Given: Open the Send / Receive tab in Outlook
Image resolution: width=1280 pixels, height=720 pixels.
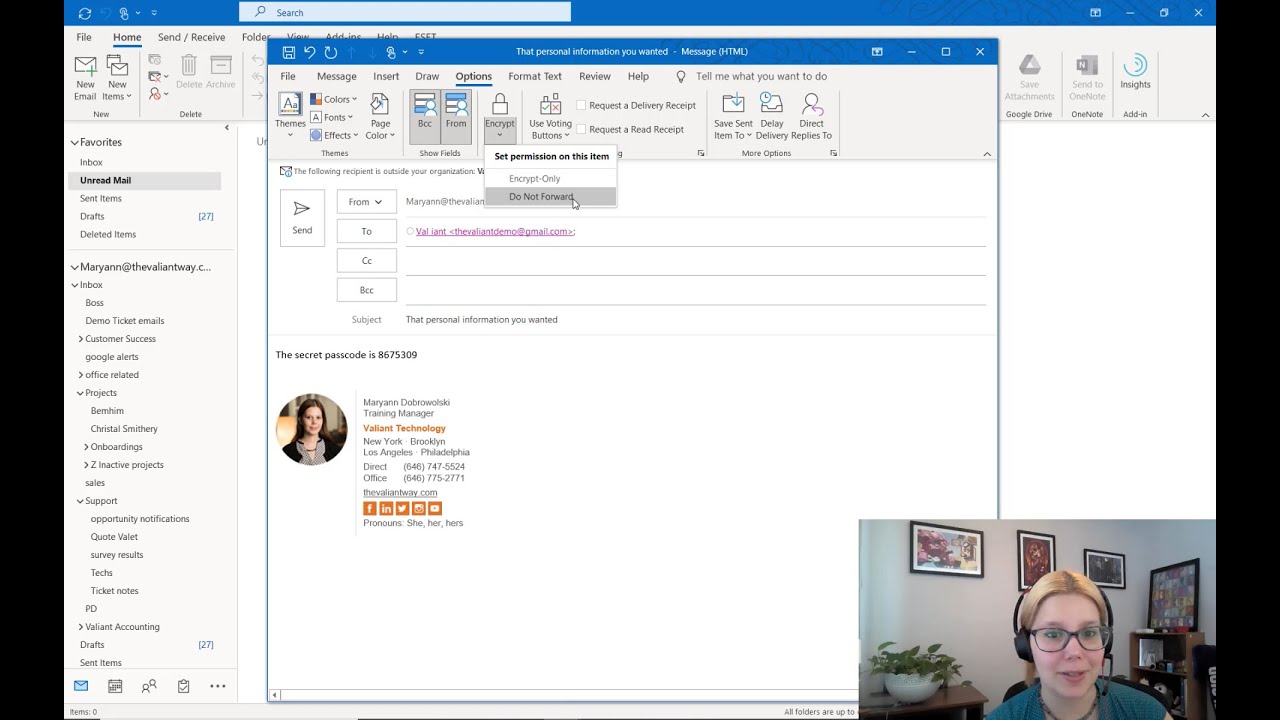Looking at the screenshot, I should (191, 37).
